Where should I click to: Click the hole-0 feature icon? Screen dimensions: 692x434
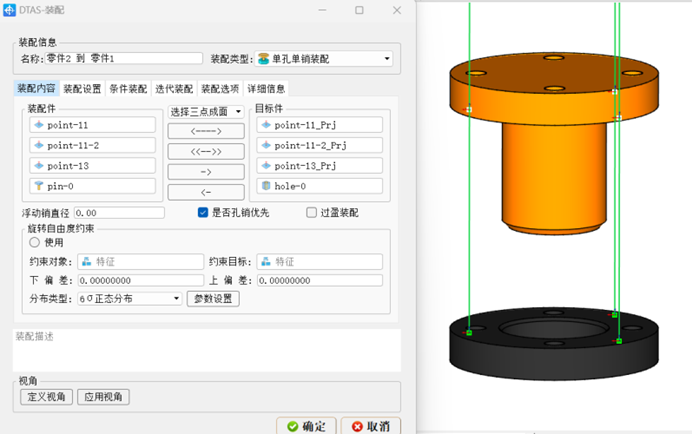tap(265, 186)
